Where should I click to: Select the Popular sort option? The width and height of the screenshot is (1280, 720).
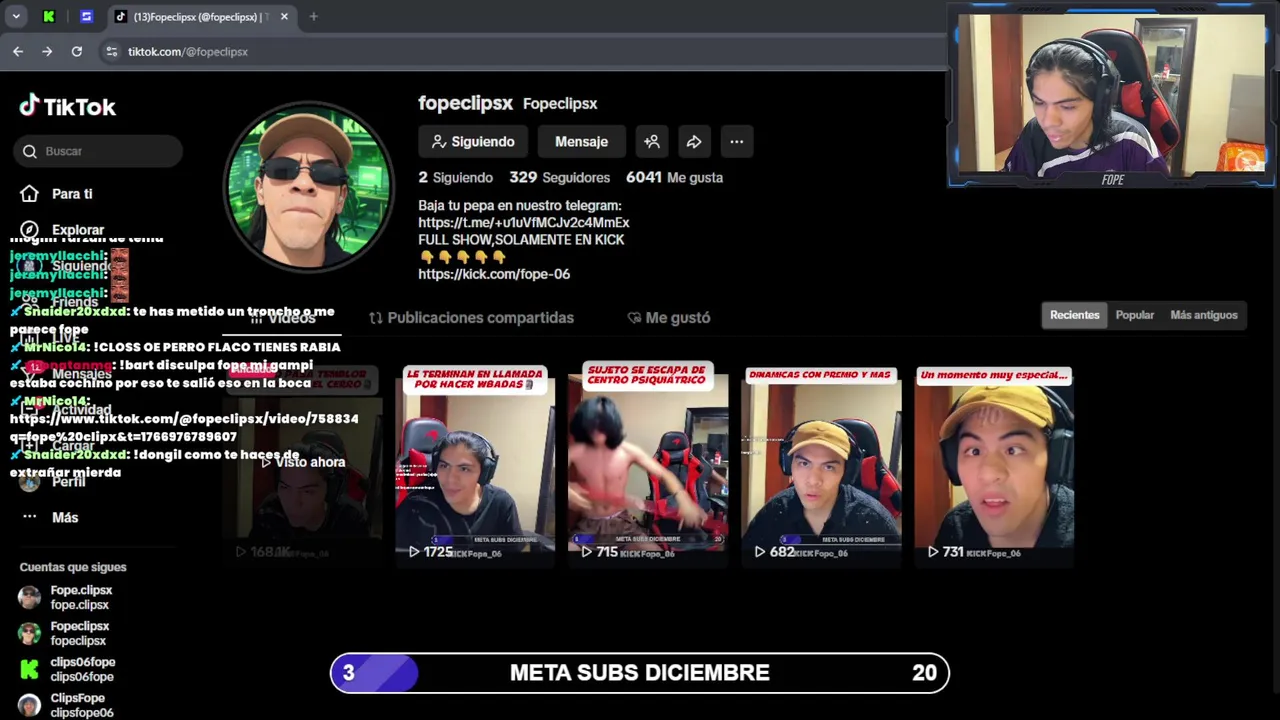[1135, 315]
